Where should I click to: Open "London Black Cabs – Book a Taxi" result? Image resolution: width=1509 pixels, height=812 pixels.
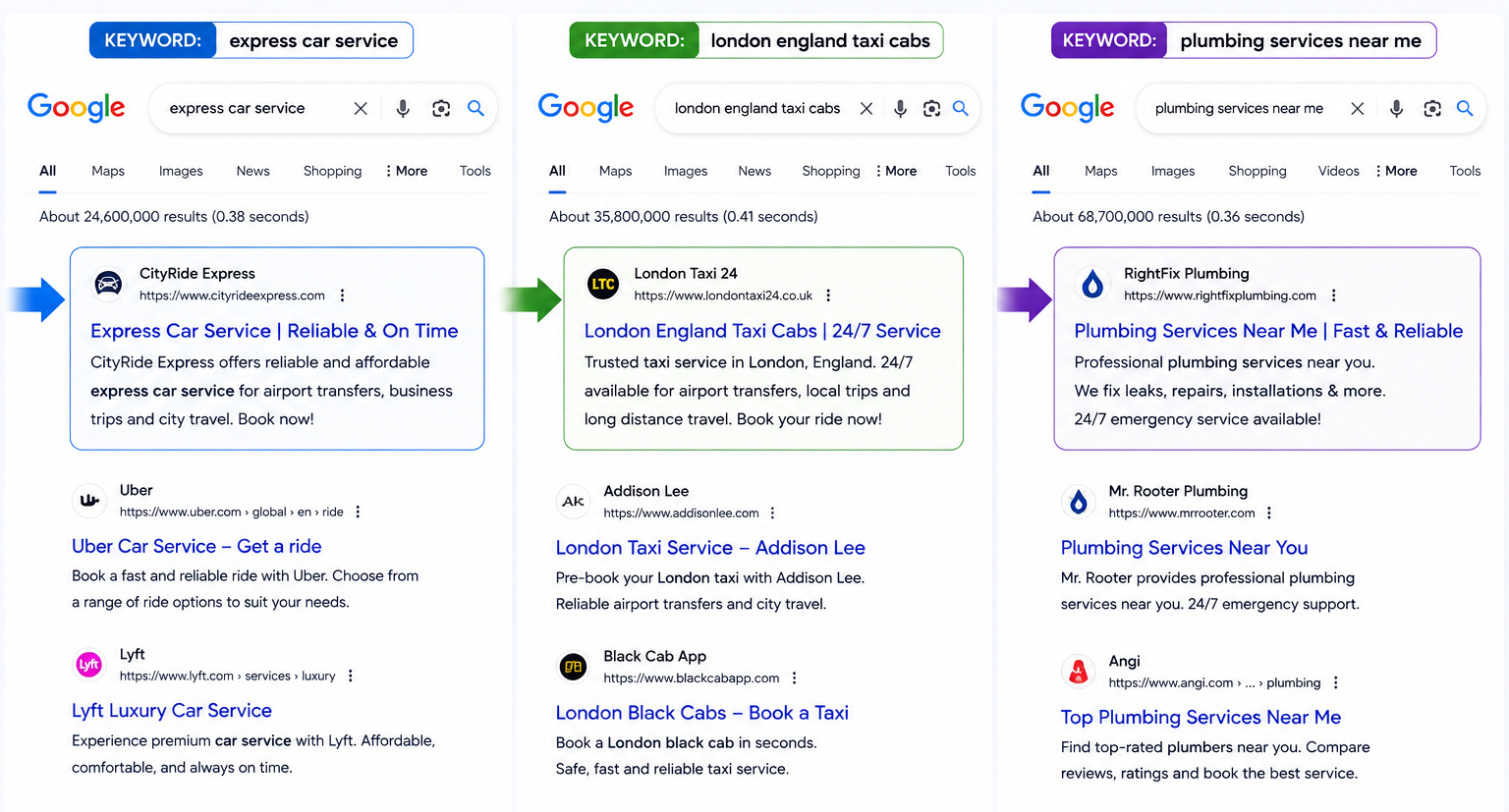[702, 713]
